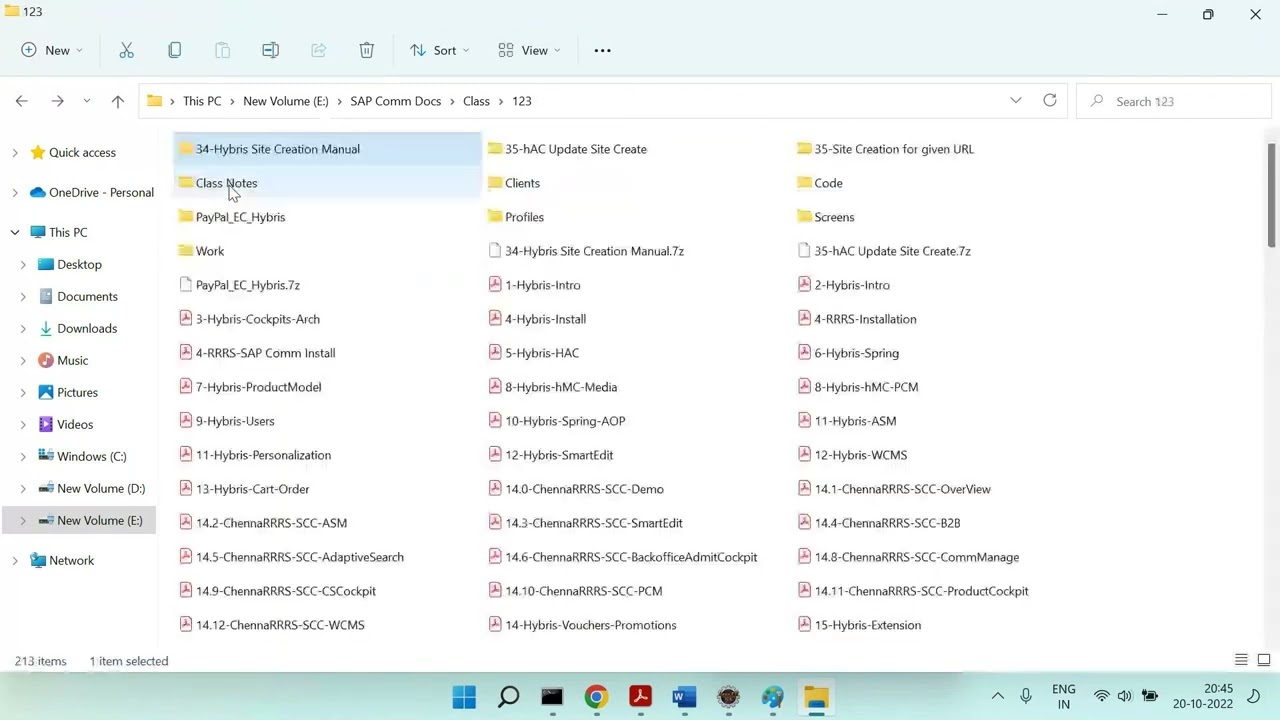Viewport: 1280px width, 720px height.
Task: Expand OneDrive - Personal node
Action: (x=15, y=193)
